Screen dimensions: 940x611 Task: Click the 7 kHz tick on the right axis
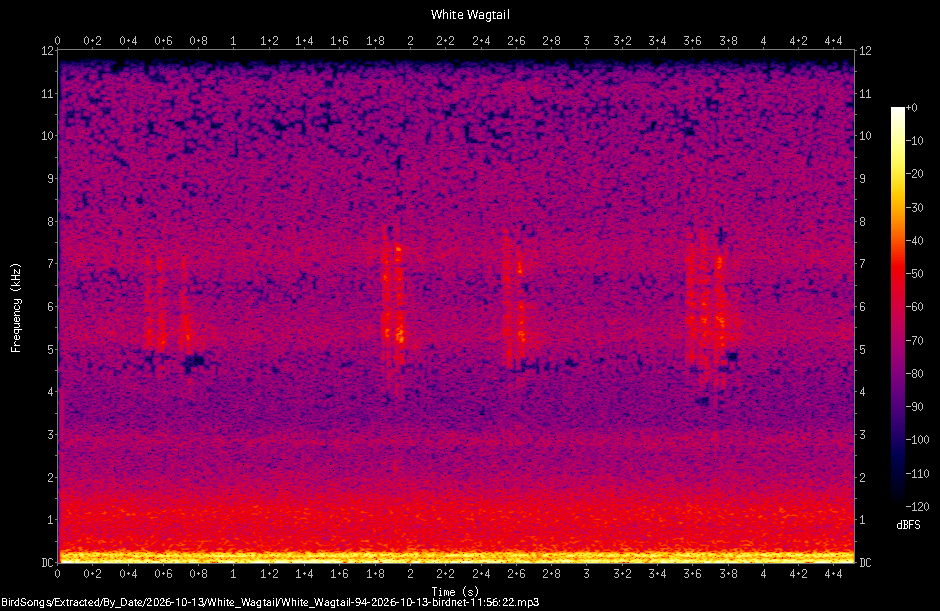pyautogui.click(x=862, y=264)
